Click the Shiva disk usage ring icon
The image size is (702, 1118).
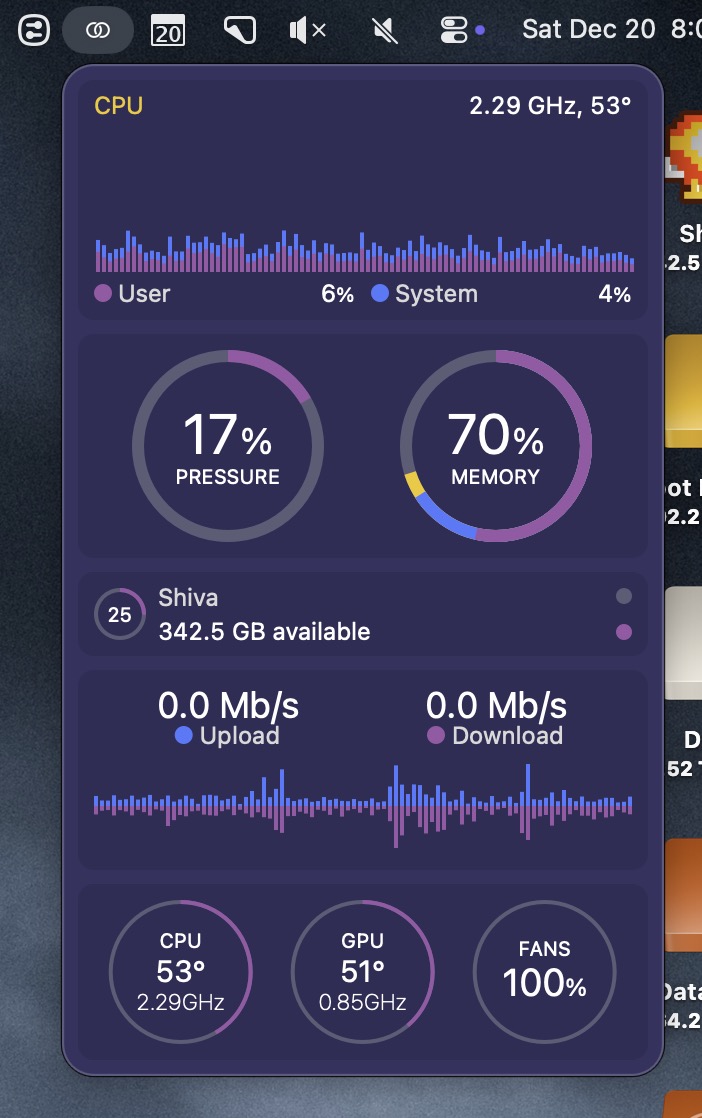click(119, 615)
